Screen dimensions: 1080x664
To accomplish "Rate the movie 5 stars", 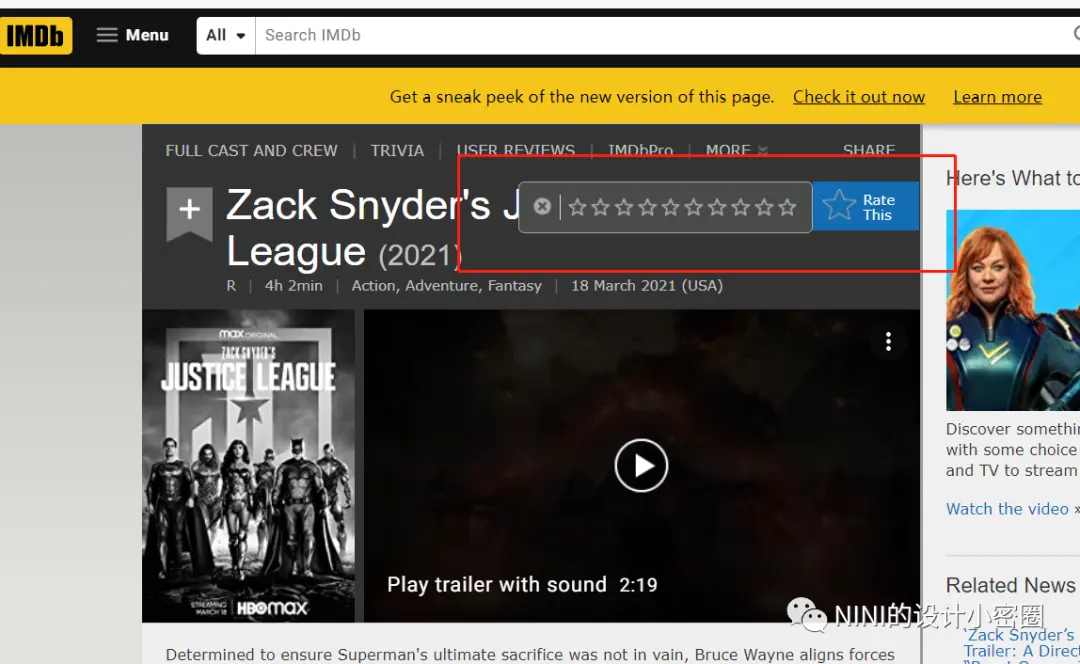I will 671,207.
